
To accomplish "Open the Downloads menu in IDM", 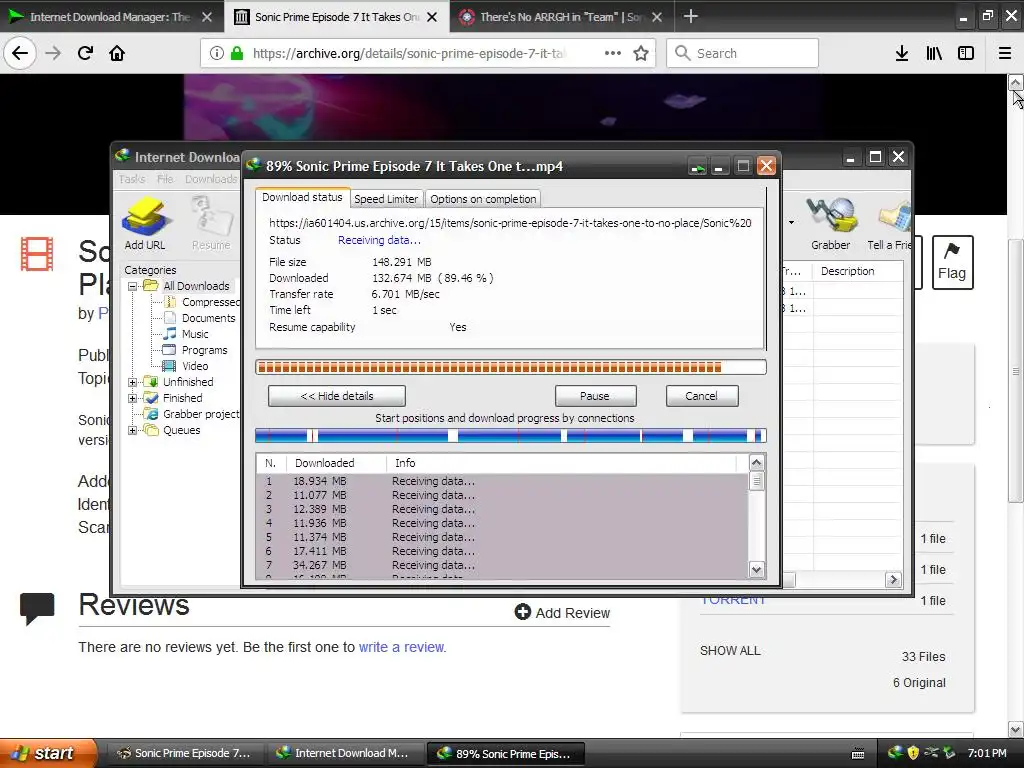I will tap(211, 179).
